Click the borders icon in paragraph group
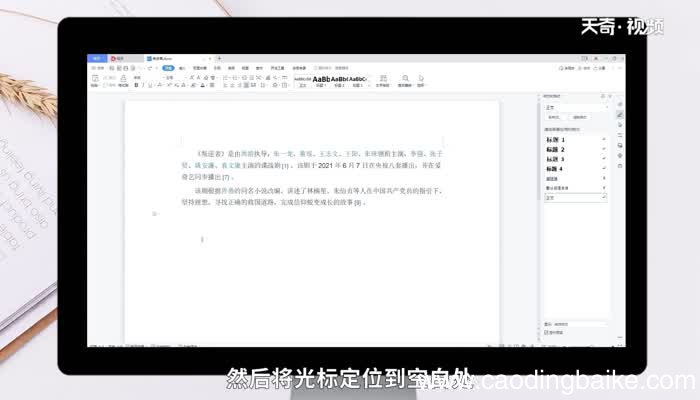Screen dimensions: 700x400 pyautogui.click(x=284, y=85)
